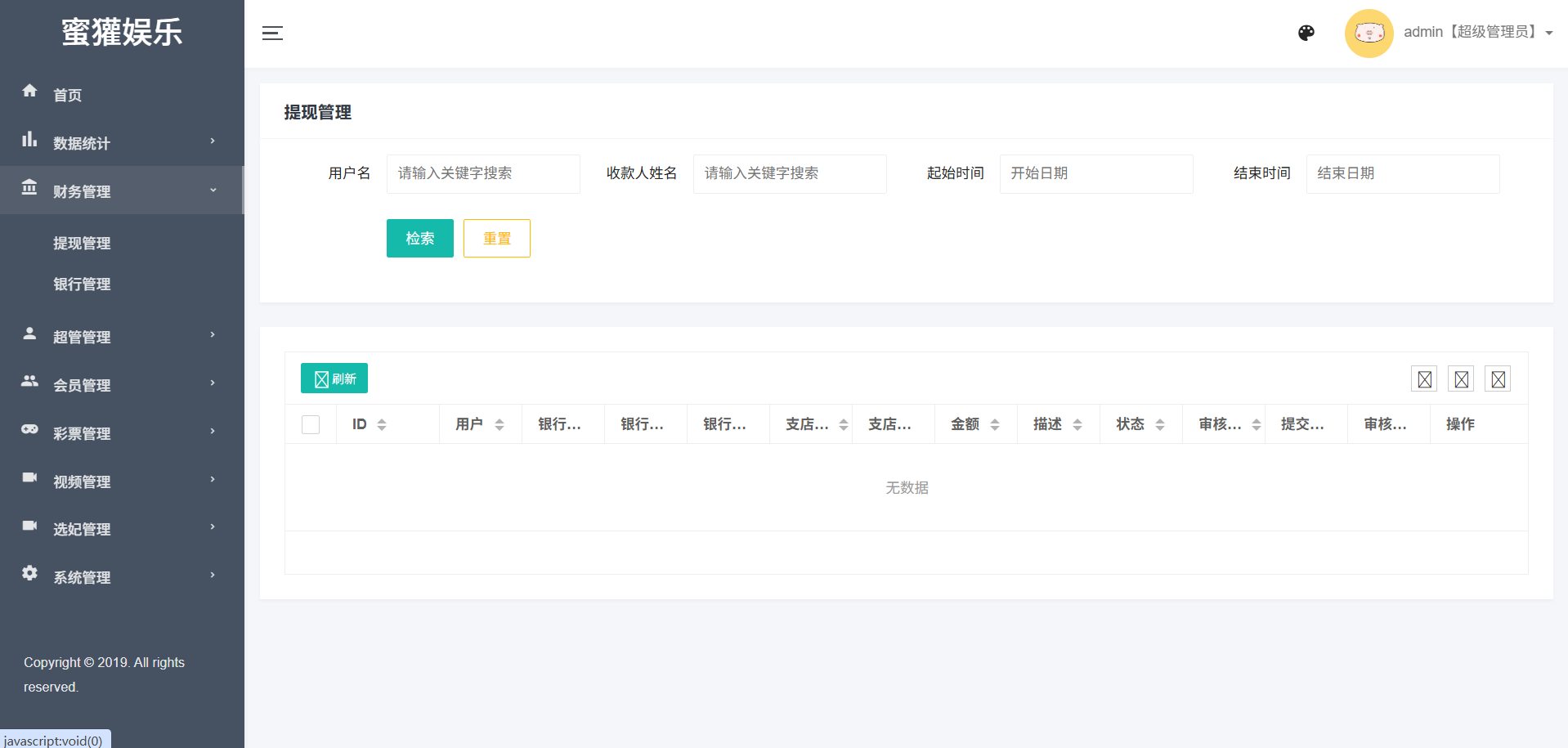
Task: Click the gear icon for 系统管理
Action: [29, 573]
